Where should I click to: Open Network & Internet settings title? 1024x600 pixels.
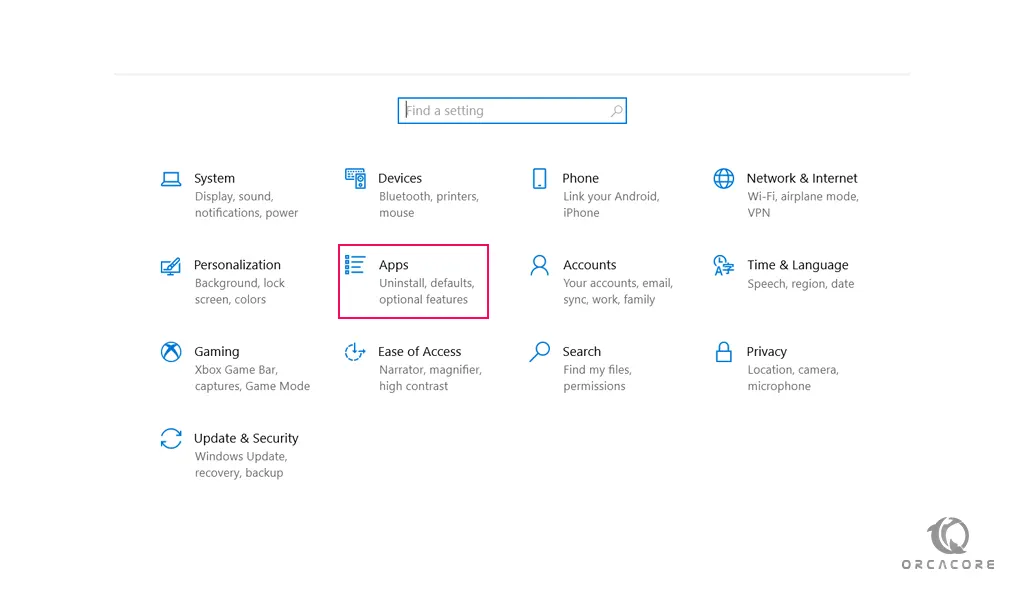(x=802, y=178)
